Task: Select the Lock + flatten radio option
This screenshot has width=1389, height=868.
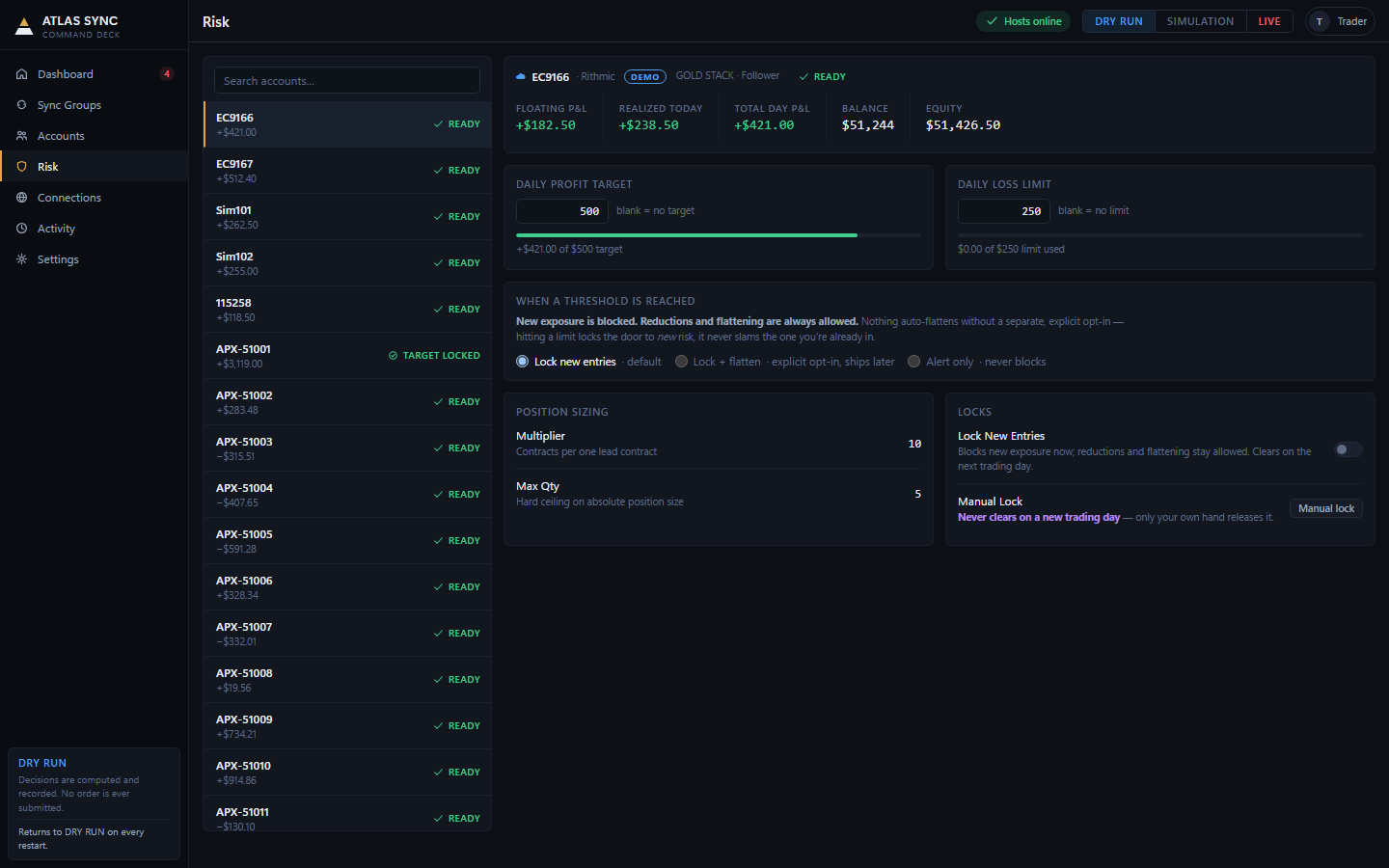Action: point(681,362)
